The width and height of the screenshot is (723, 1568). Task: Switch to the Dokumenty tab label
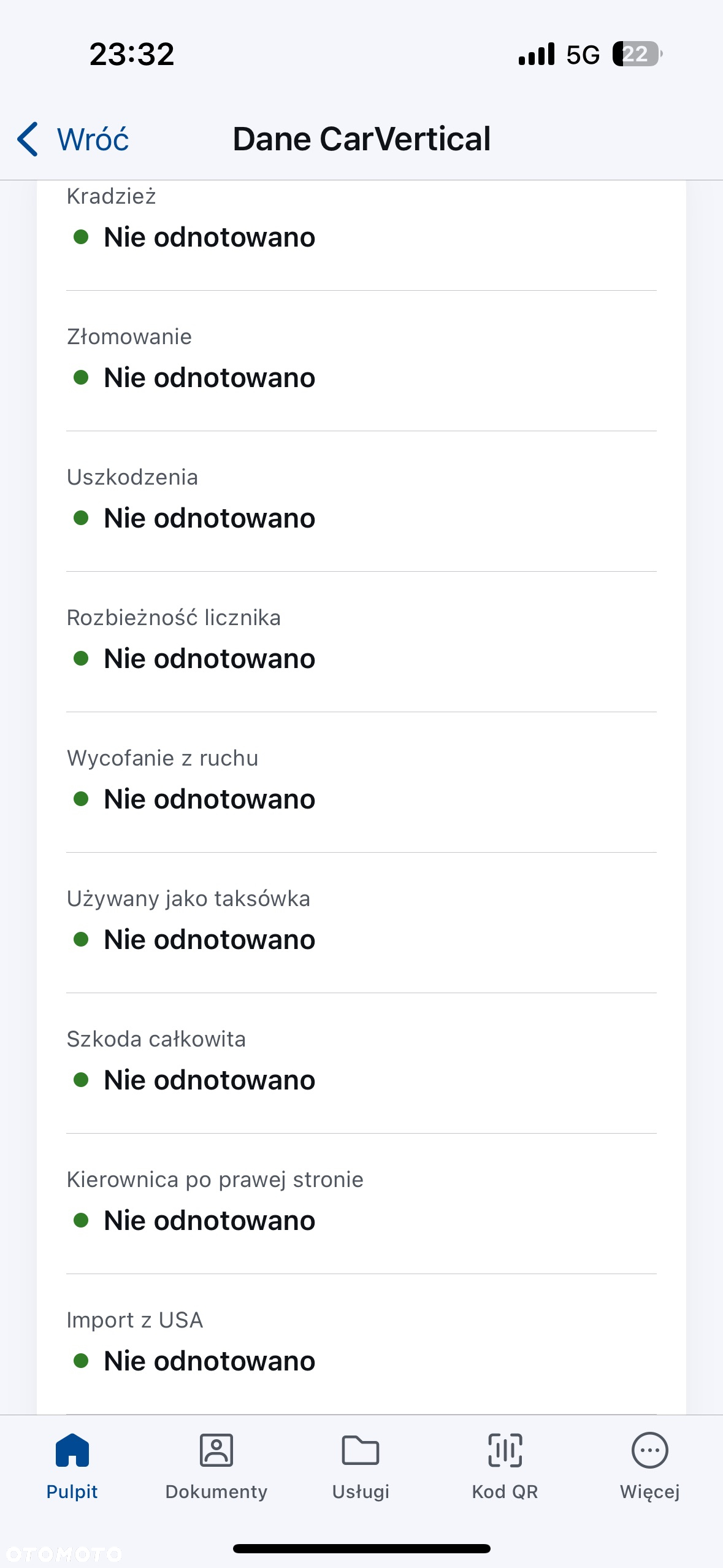click(216, 1492)
